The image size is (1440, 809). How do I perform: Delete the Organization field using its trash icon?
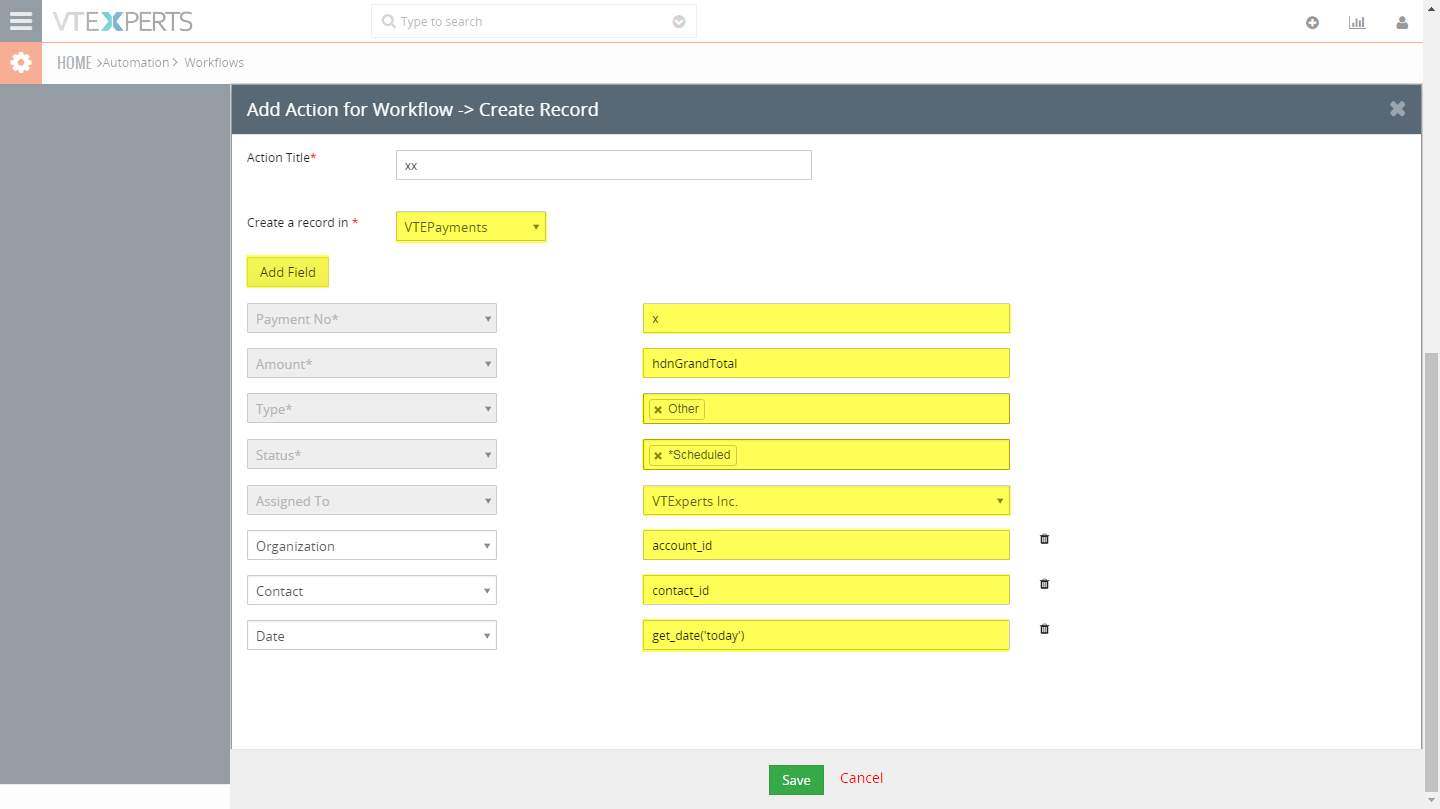tap(1043, 539)
